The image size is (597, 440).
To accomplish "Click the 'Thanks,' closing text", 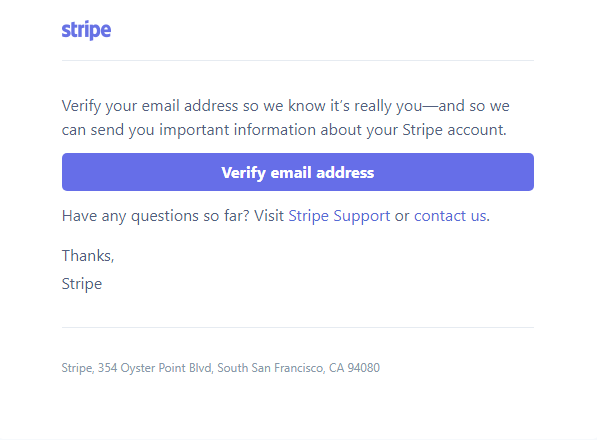I will [x=88, y=256].
